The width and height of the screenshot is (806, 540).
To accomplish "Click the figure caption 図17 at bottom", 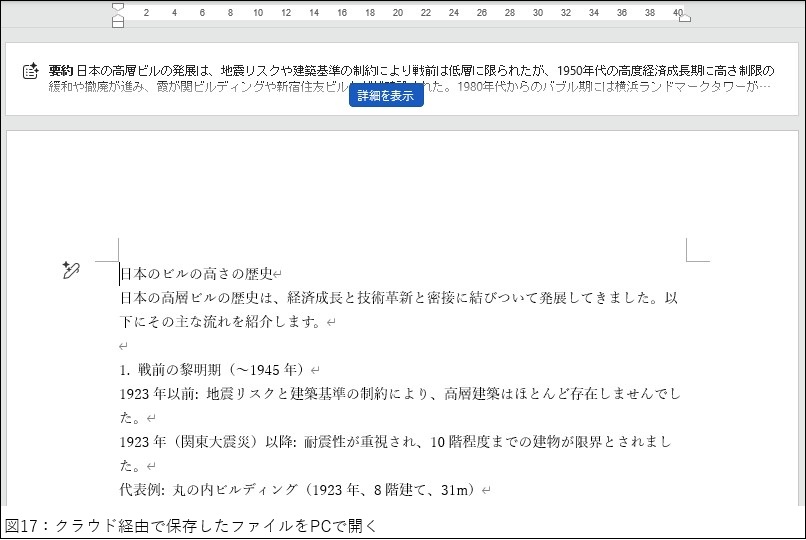I will point(190,526).
